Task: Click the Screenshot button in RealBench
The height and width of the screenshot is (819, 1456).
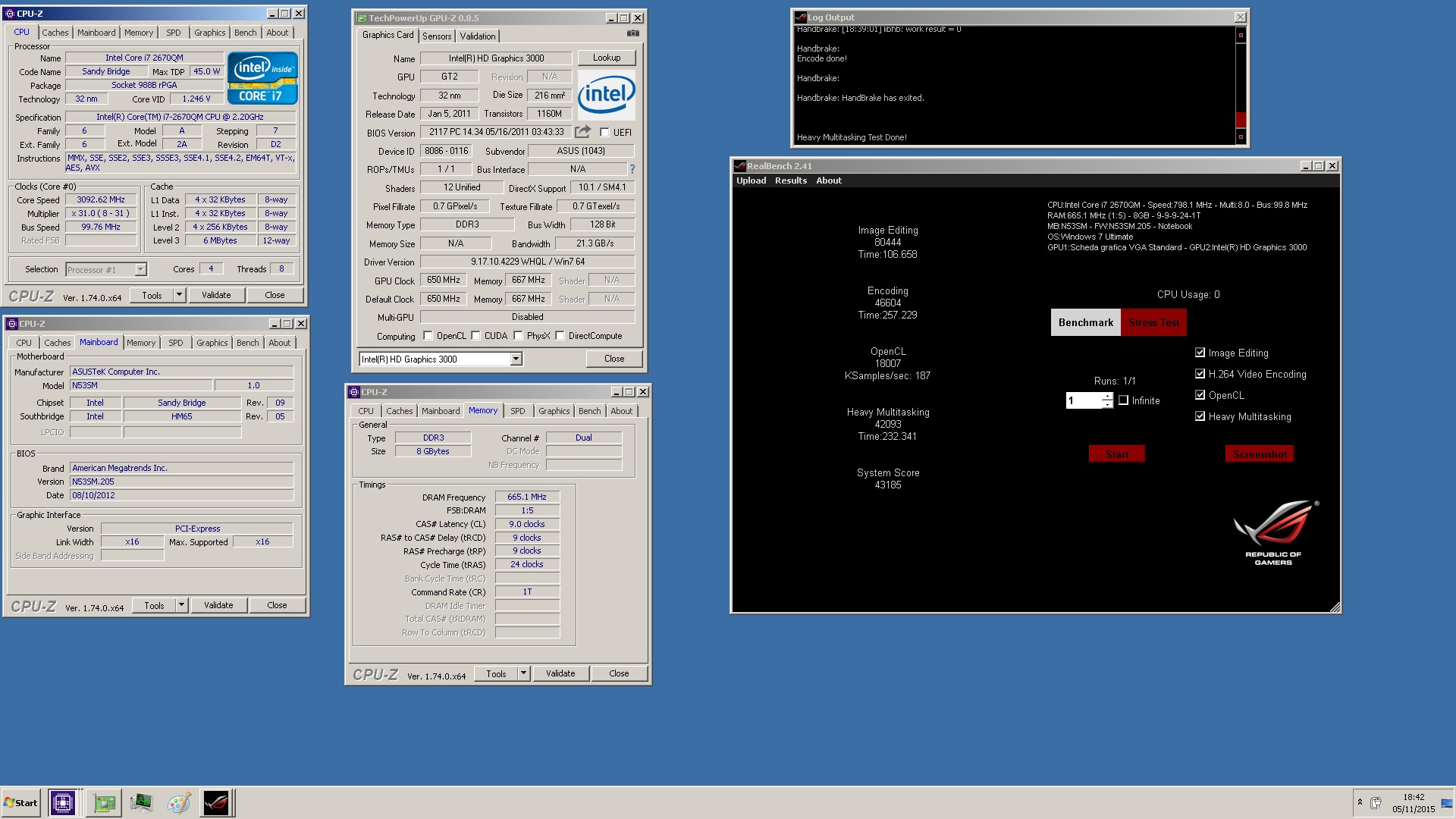Action: point(1260,454)
